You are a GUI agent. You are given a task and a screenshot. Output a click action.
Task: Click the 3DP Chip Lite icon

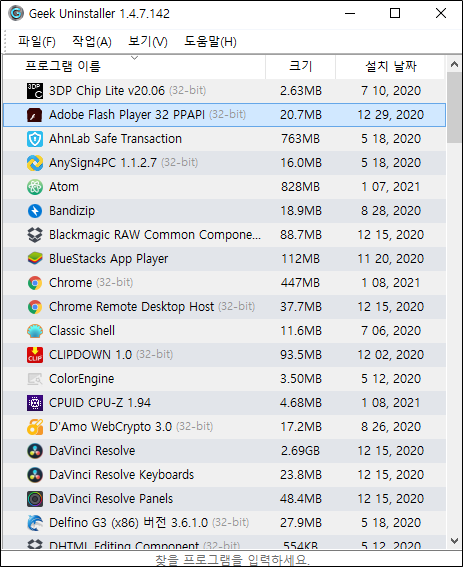[35, 91]
